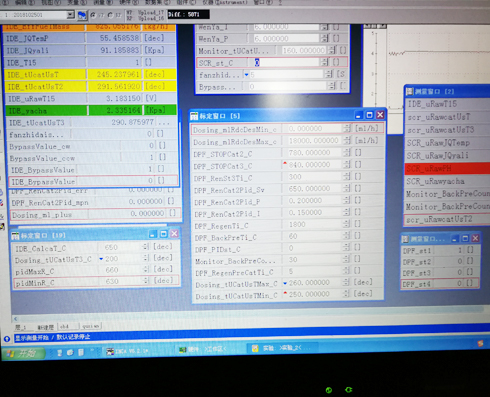Click the horizontal scrollbar left arrow

coord(15,319)
